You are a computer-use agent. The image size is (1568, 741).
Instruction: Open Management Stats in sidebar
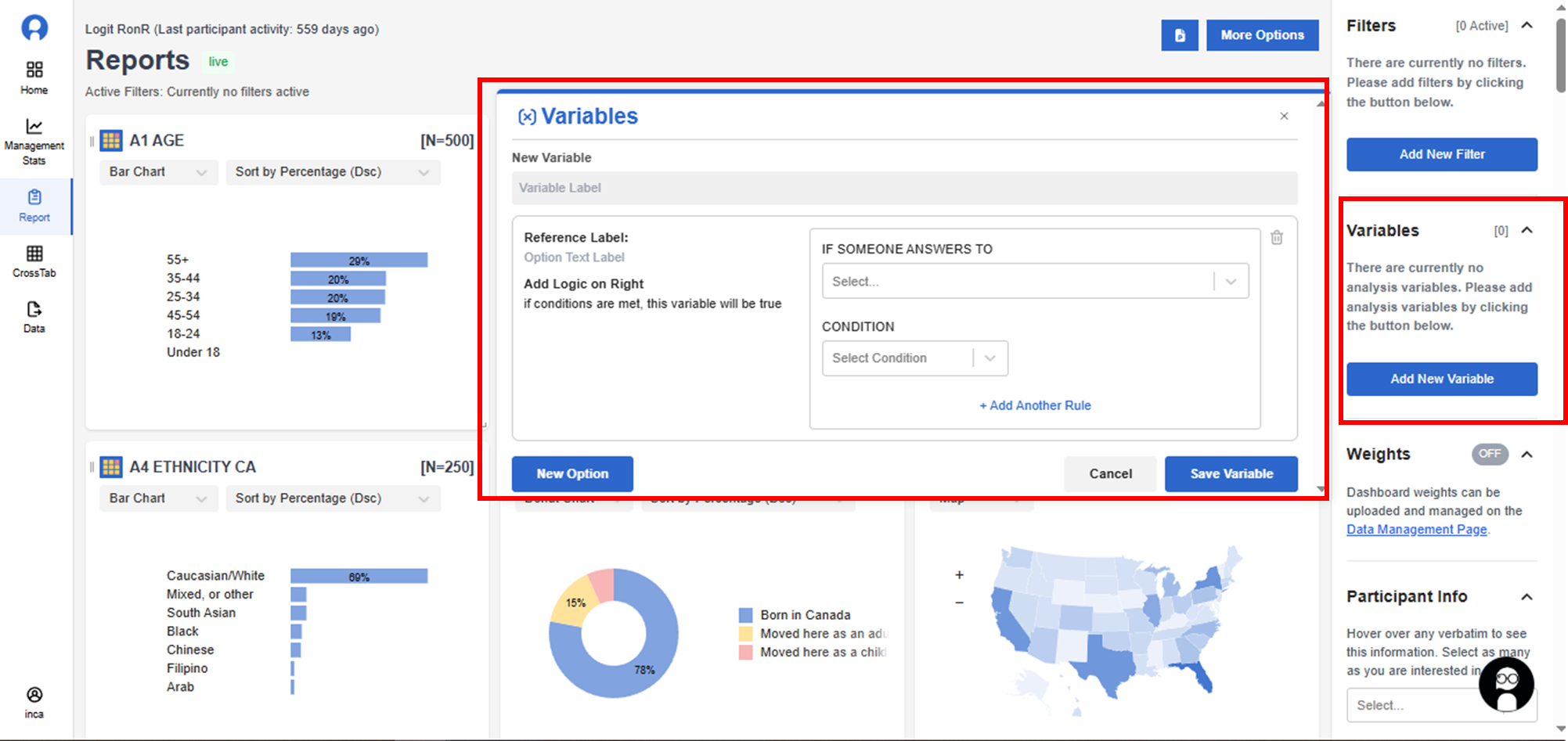(x=34, y=141)
